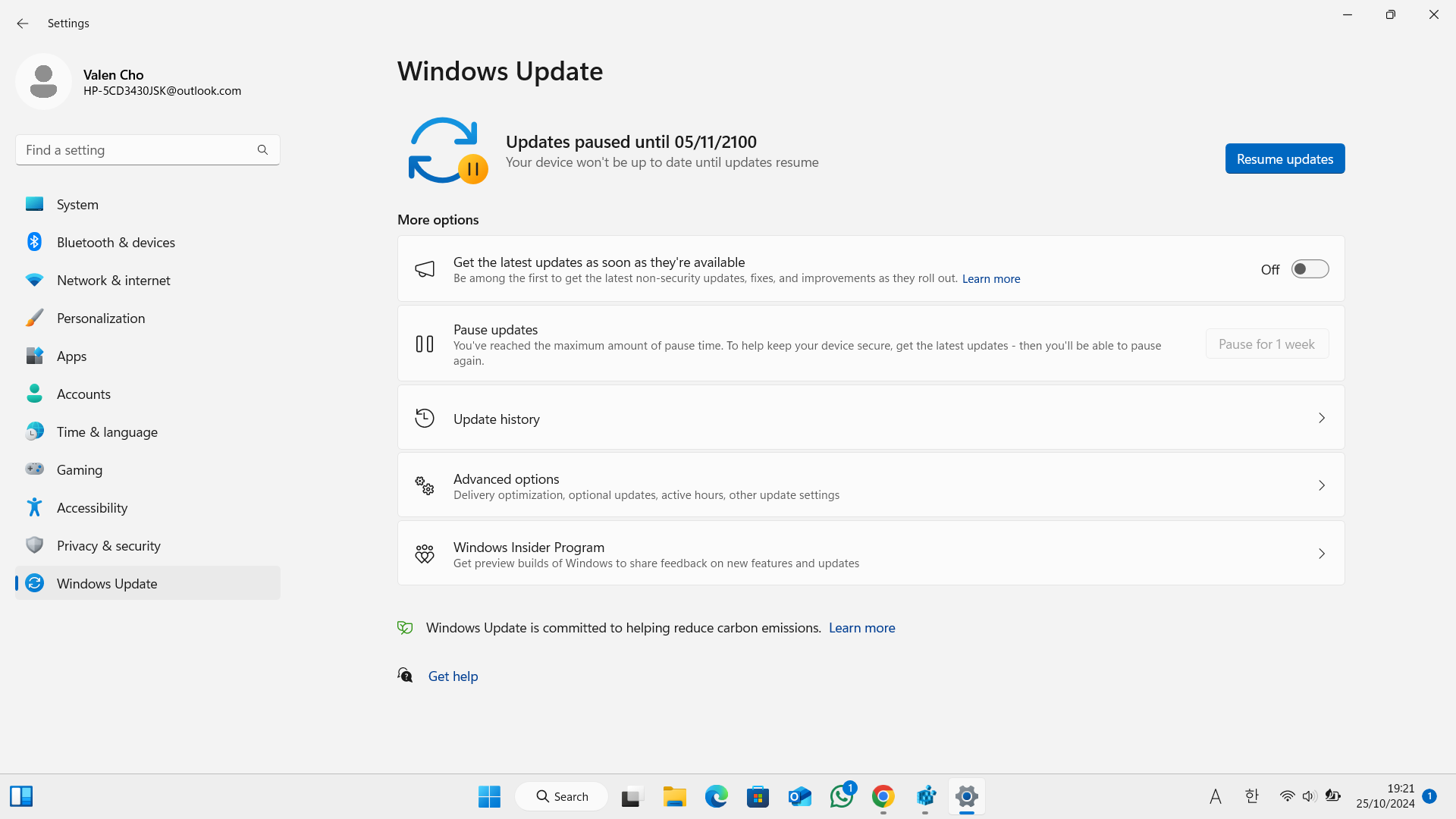
Task: Launch Microsoft Edge from the taskbar
Action: (716, 796)
